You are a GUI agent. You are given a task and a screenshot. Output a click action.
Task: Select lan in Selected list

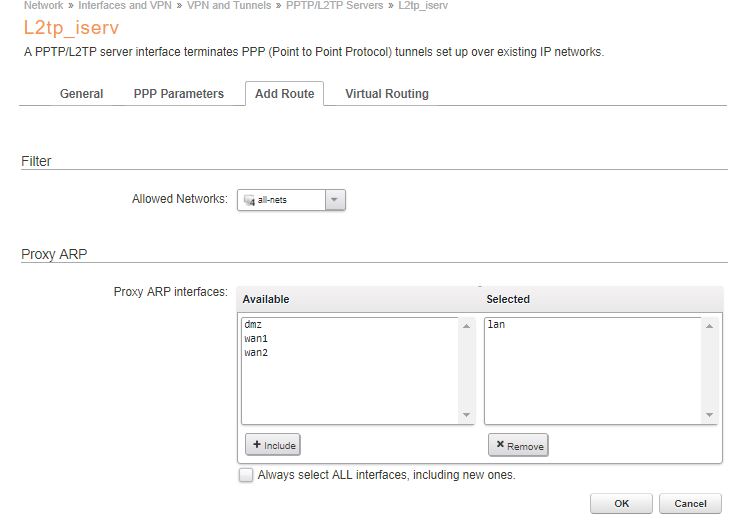click(496, 325)
